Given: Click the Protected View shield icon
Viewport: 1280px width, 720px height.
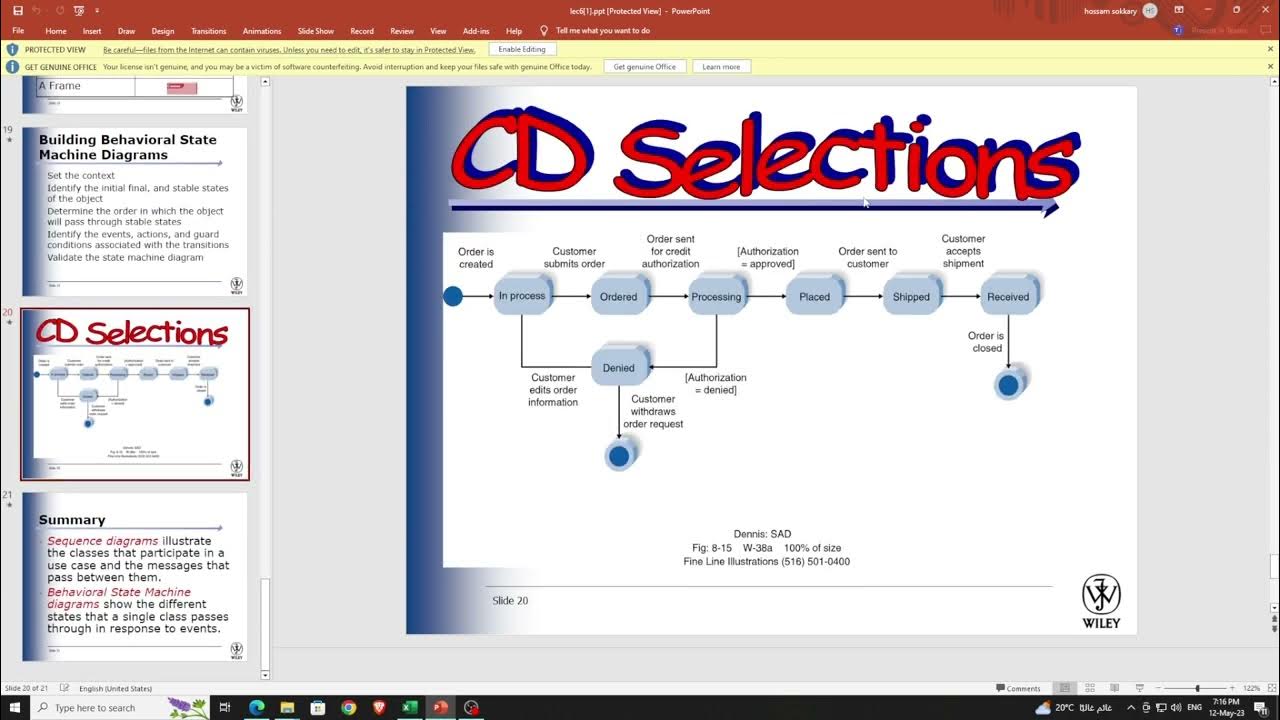Looking at the screenshot, I should [12, 49].
